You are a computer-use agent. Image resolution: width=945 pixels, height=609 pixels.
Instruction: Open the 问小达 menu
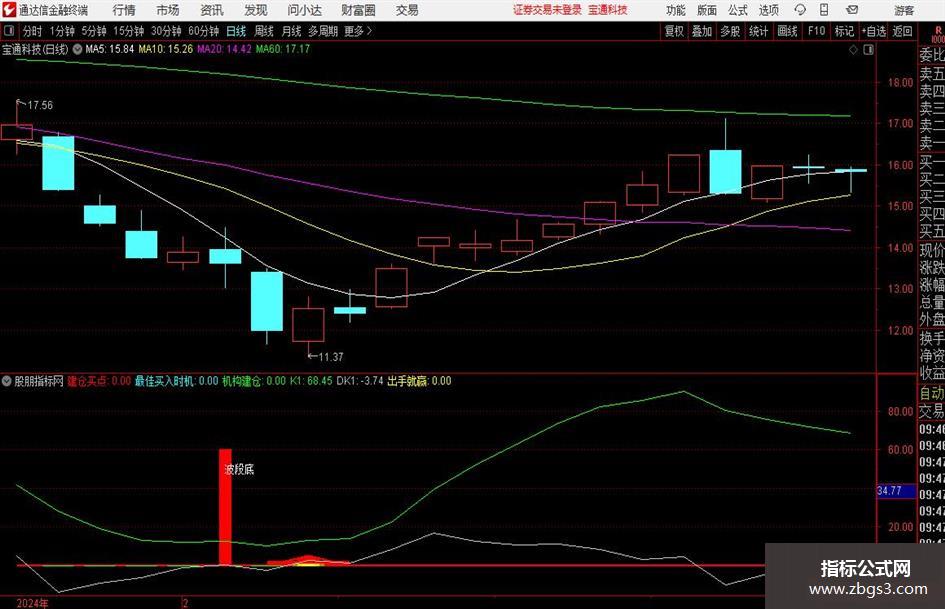coord(304,10)
